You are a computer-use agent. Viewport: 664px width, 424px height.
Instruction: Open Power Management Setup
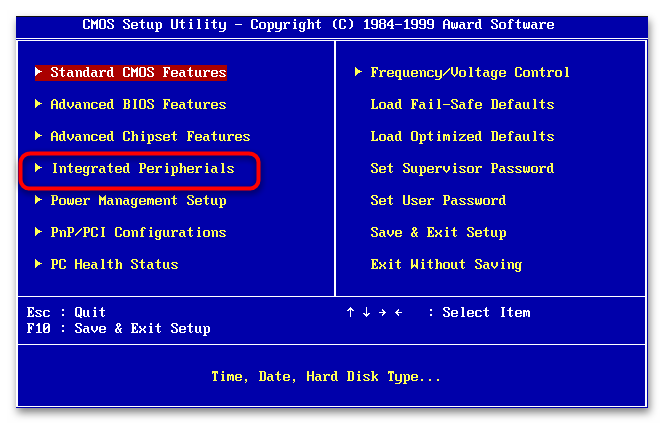click(138, 200)
